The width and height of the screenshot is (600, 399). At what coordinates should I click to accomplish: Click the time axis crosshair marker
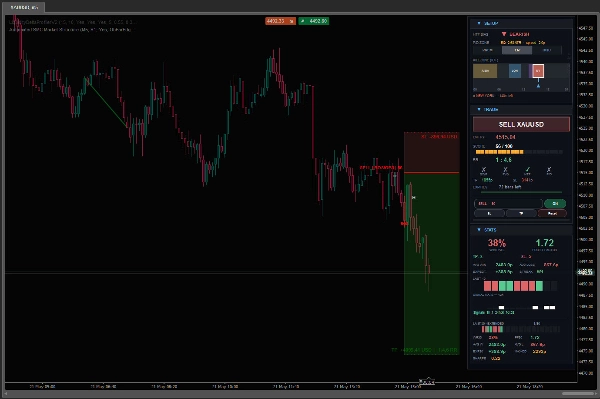click(x=427, y=382)
